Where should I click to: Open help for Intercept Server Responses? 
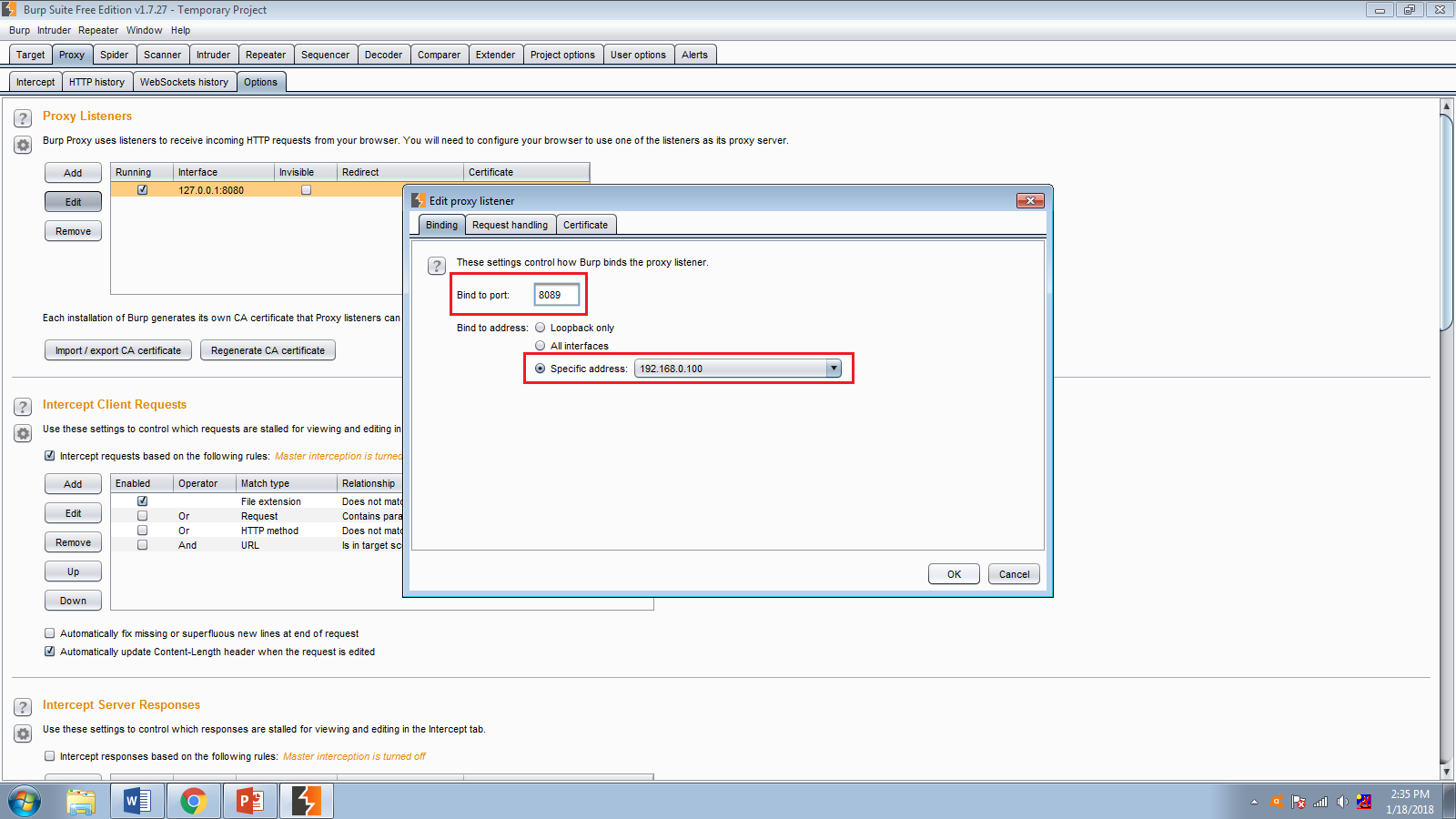tap(23, 707)
